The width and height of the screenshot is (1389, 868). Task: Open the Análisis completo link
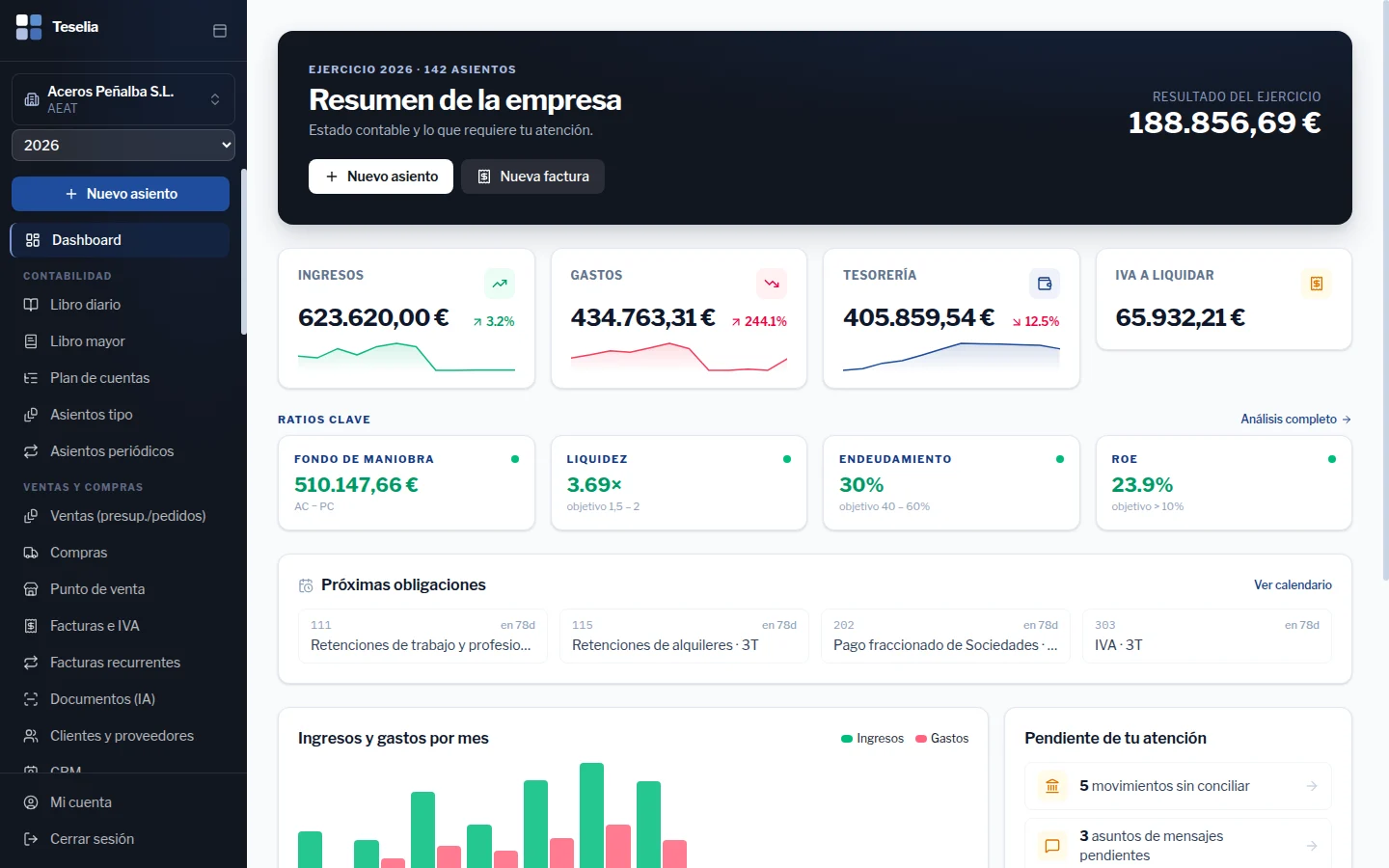click(1295, 420)
